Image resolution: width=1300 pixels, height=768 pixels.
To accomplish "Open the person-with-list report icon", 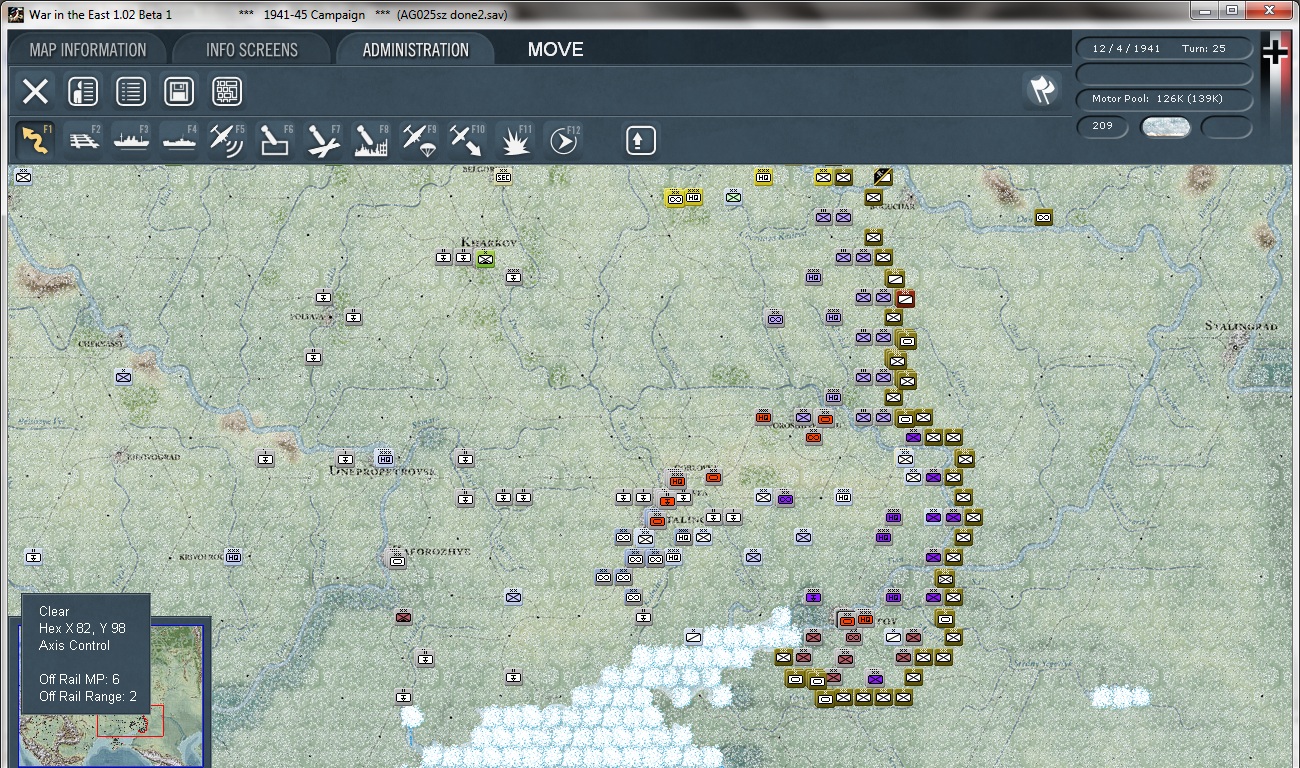I will pos(83,92).
